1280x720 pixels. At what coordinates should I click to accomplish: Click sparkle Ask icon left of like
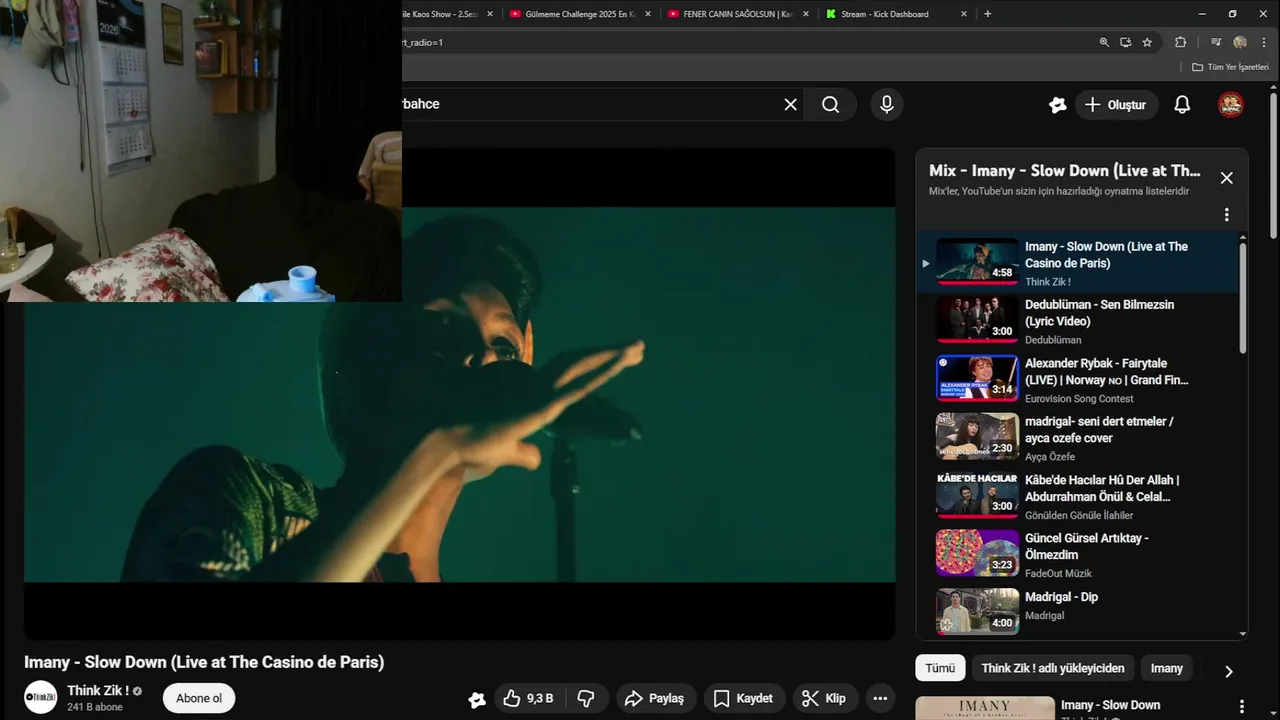tap(477, 699)
